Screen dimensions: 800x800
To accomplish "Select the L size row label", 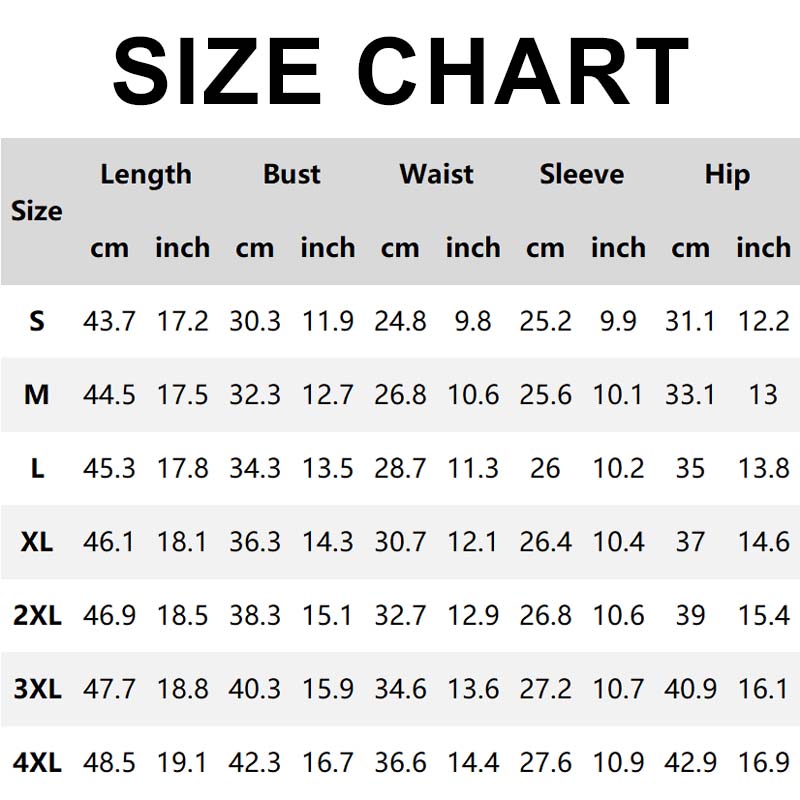I will click(x=37, y=468).
